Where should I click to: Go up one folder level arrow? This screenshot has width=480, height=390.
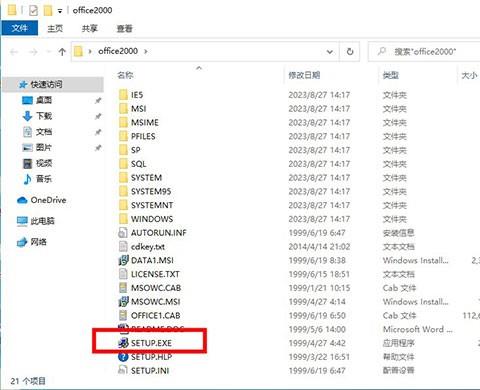click(x=62, y=52)
